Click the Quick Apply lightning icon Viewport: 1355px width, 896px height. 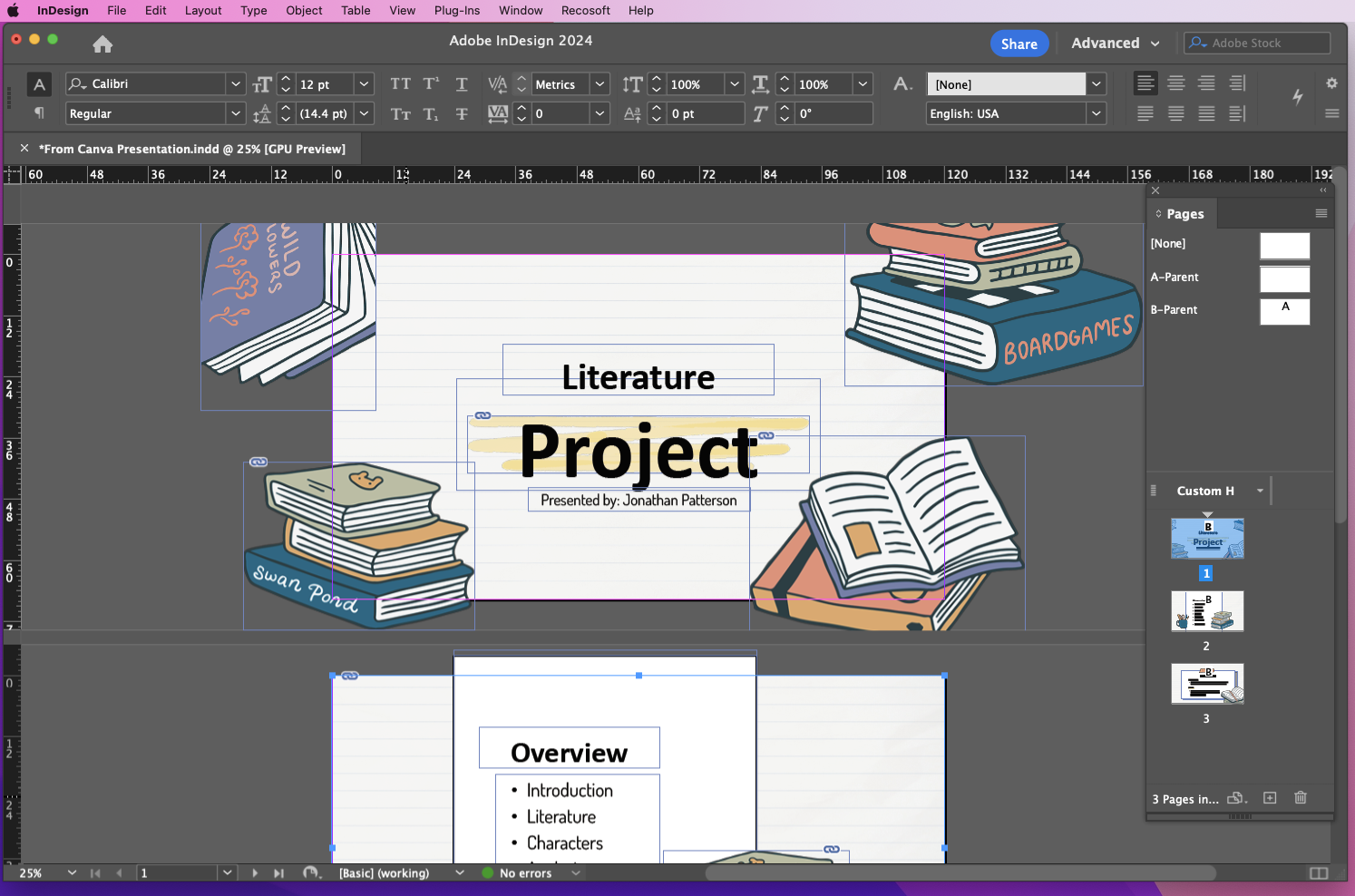[1297, 98]
